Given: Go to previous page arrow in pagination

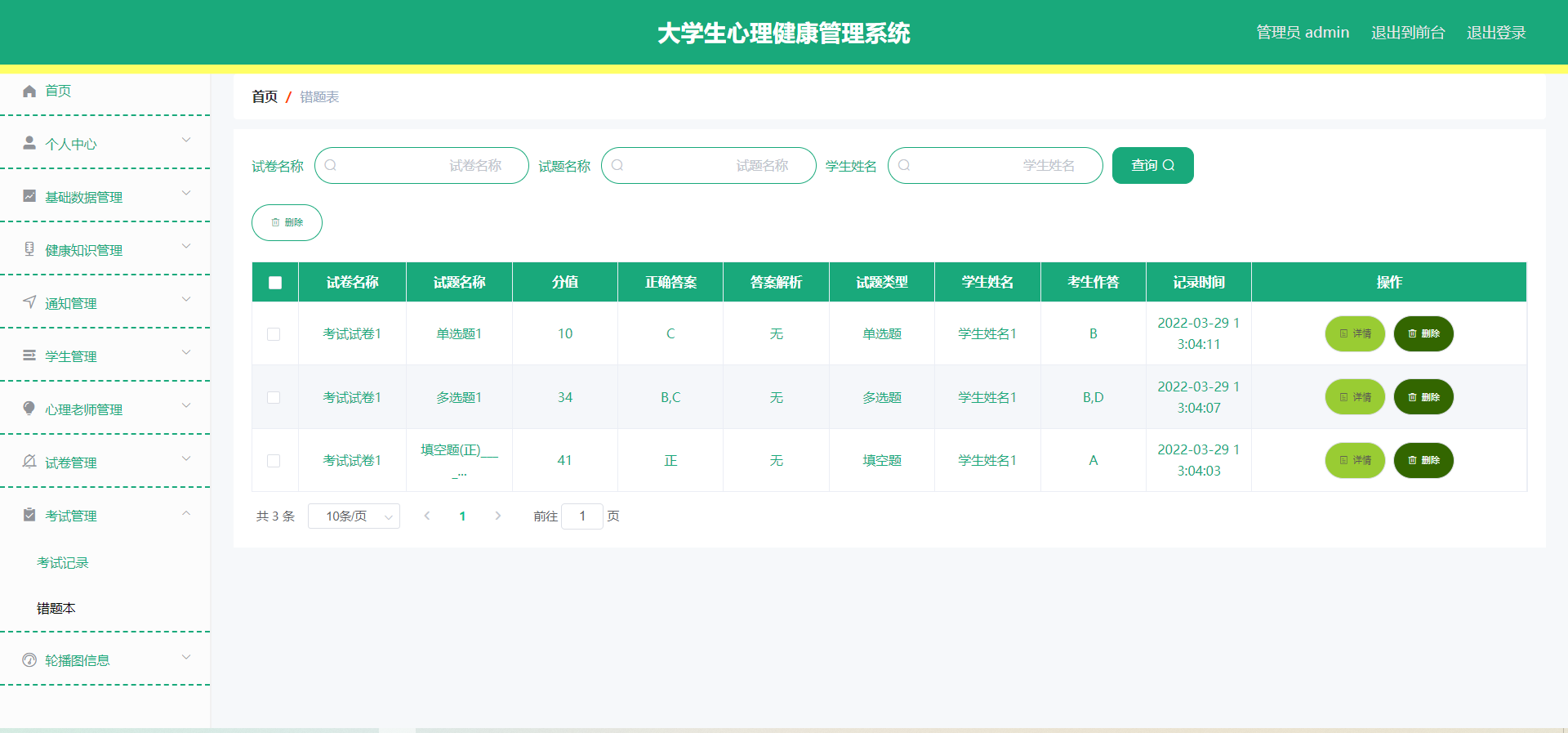Looking at the screenshot, I should 426,516.
